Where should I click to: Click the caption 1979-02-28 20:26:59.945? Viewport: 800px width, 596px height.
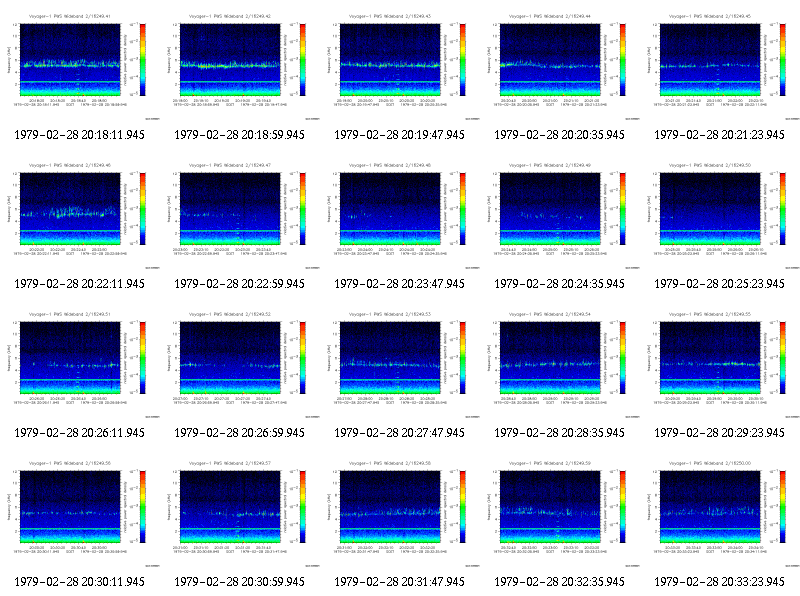(240, 433)
